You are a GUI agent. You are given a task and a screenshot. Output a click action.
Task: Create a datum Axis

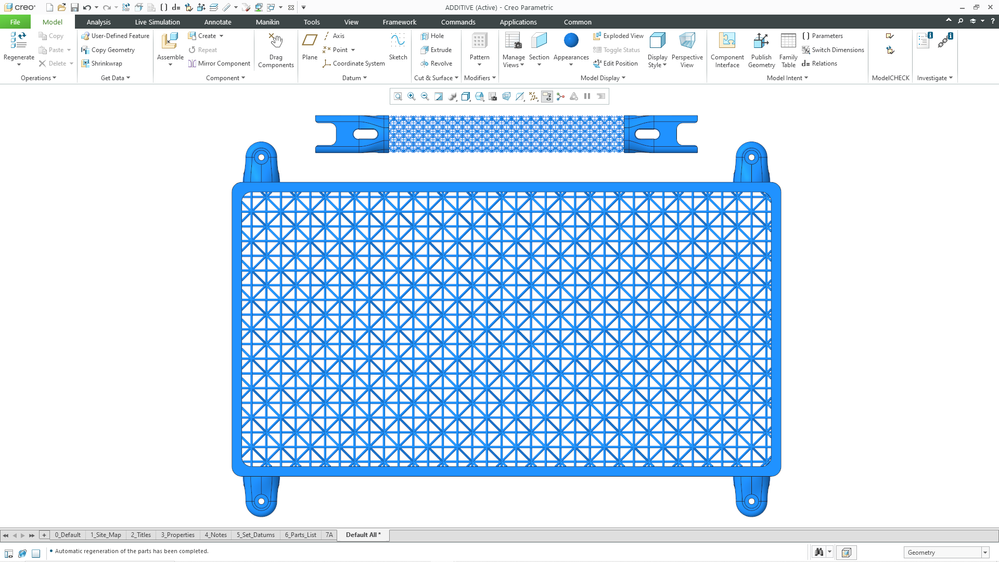tap(334, 36)
